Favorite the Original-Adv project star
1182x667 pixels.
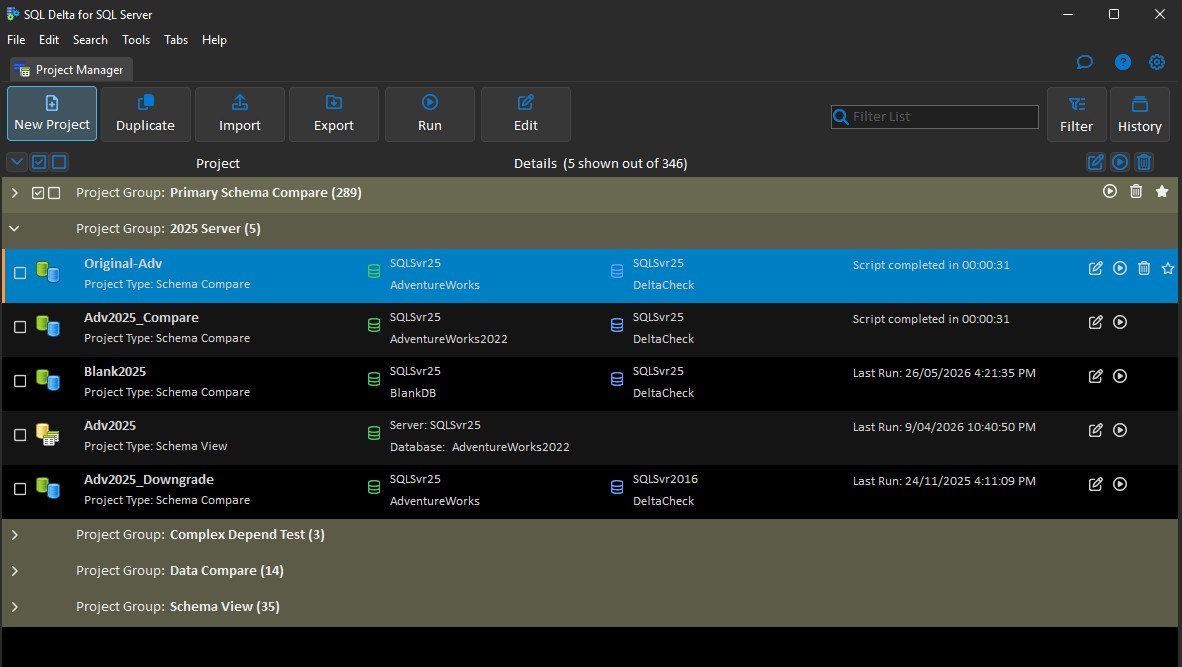coord(1168,268)
